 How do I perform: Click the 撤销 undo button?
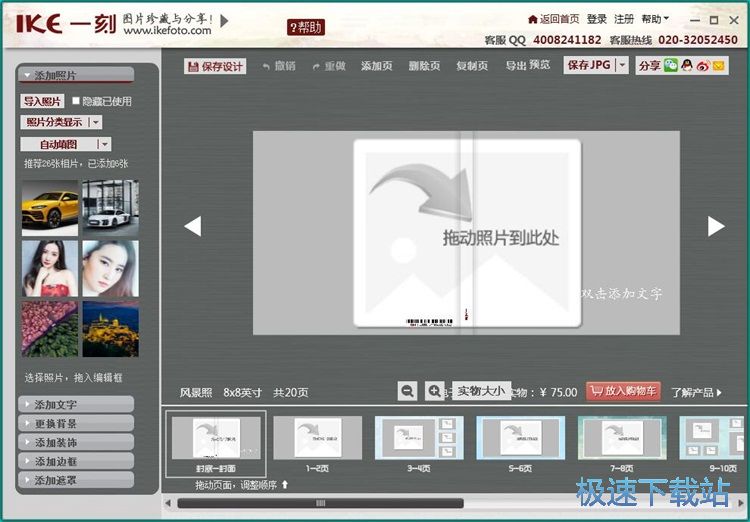coord(279,66)
